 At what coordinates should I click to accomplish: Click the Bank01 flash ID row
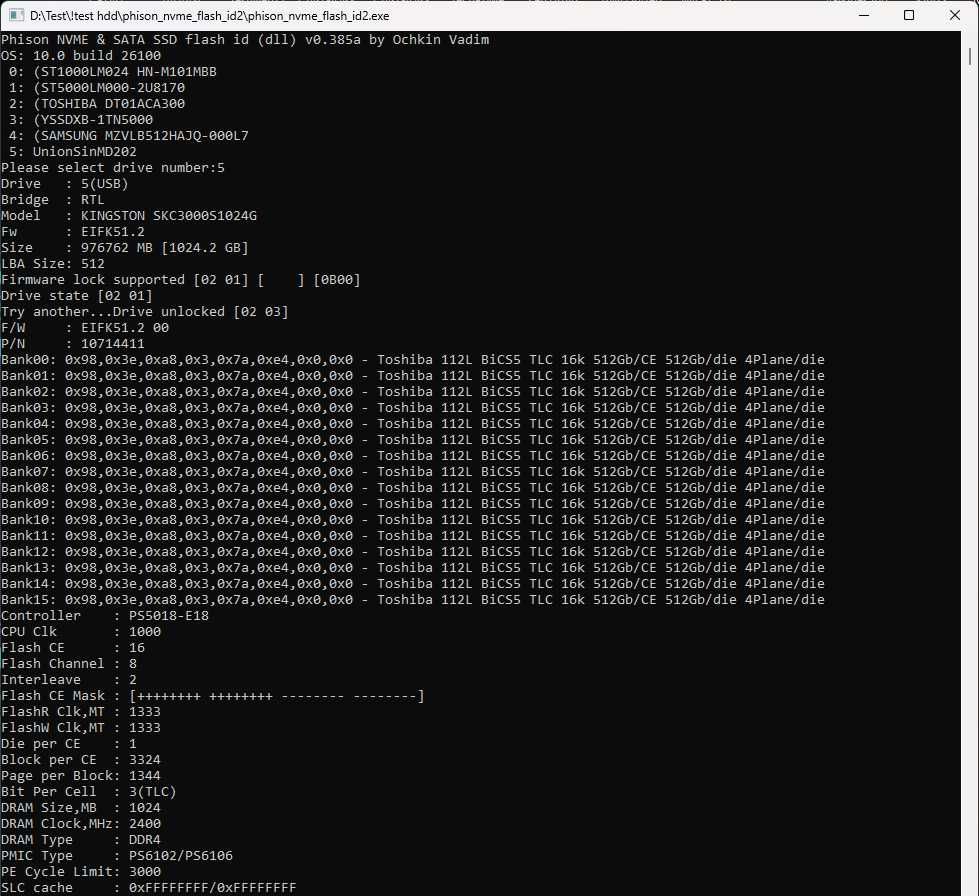pyautogui.click(x=413, y=375)
